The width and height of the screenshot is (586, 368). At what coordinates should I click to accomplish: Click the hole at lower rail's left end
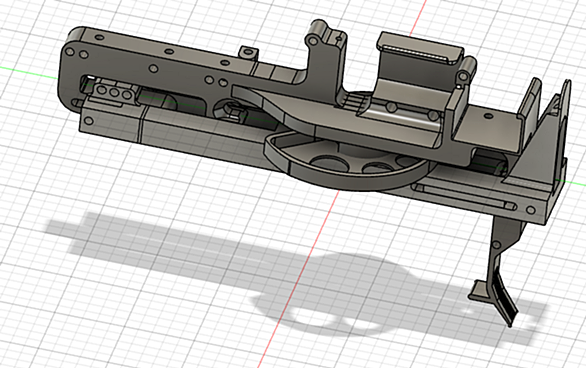(x=89, y=121)
